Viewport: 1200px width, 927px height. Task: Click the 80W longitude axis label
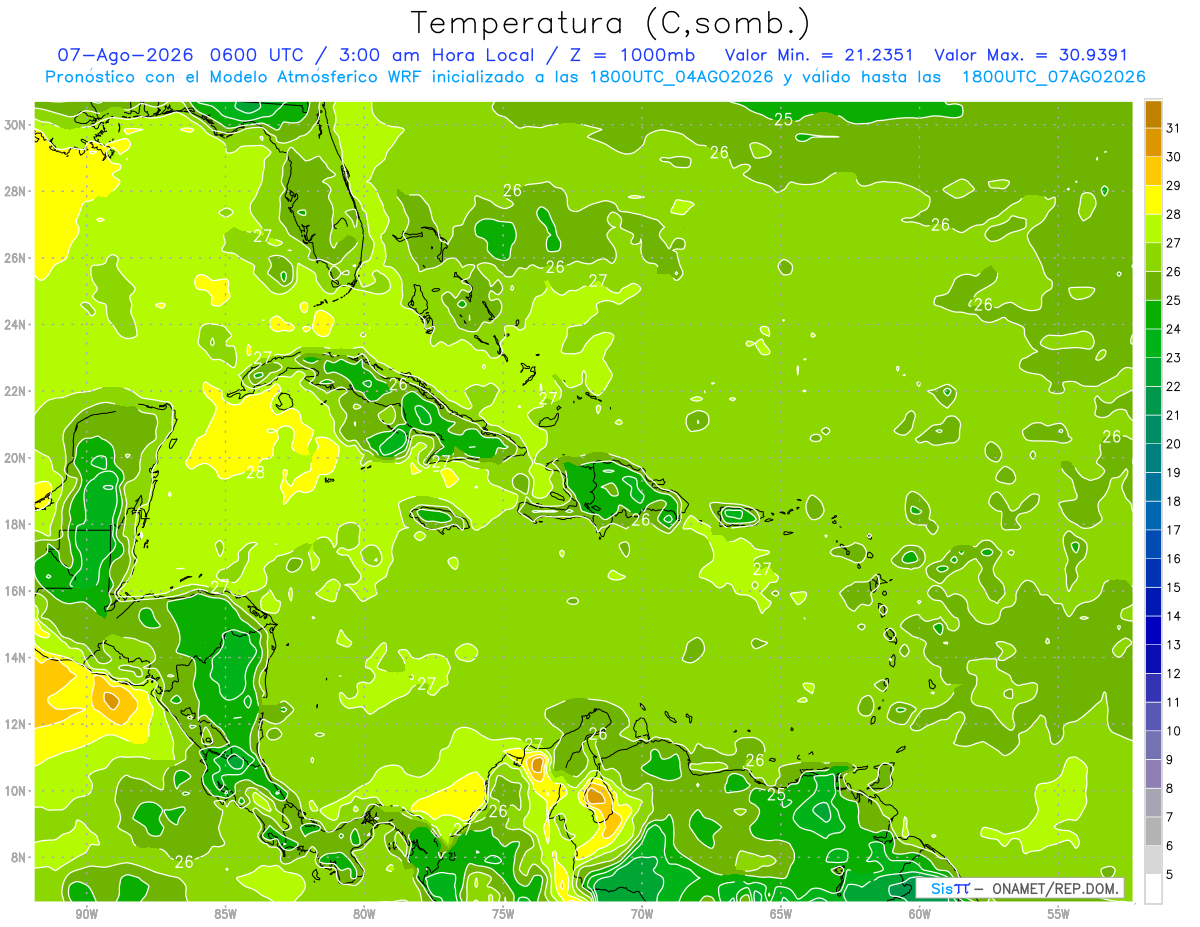pos(364,914)
